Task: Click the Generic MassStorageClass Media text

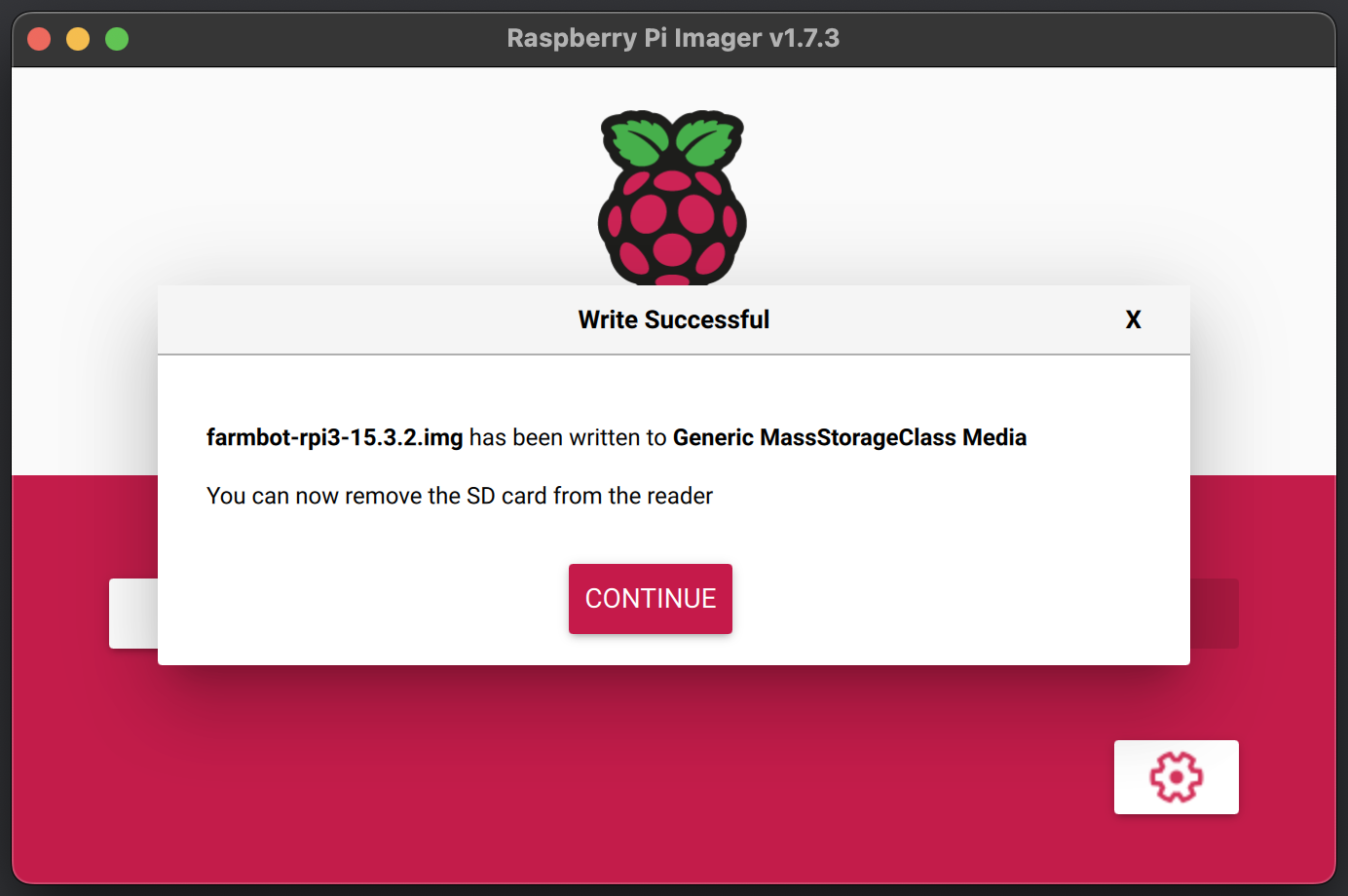Action: click(x=848, y=437)
